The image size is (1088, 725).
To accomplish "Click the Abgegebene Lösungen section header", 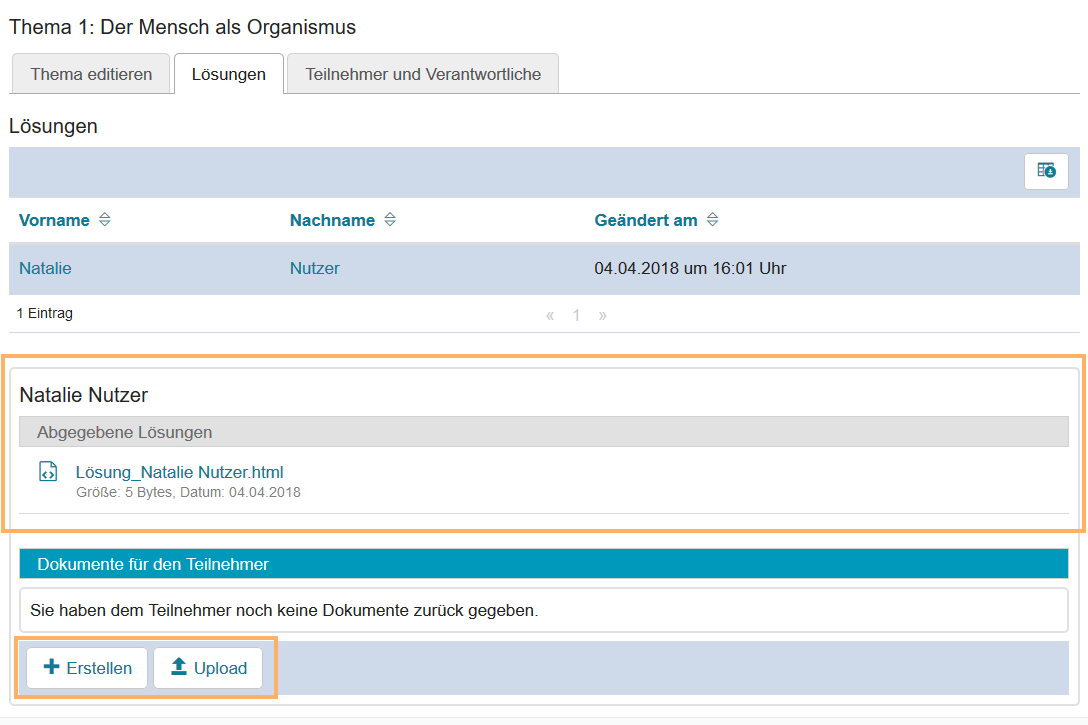I will pos(544,432).
